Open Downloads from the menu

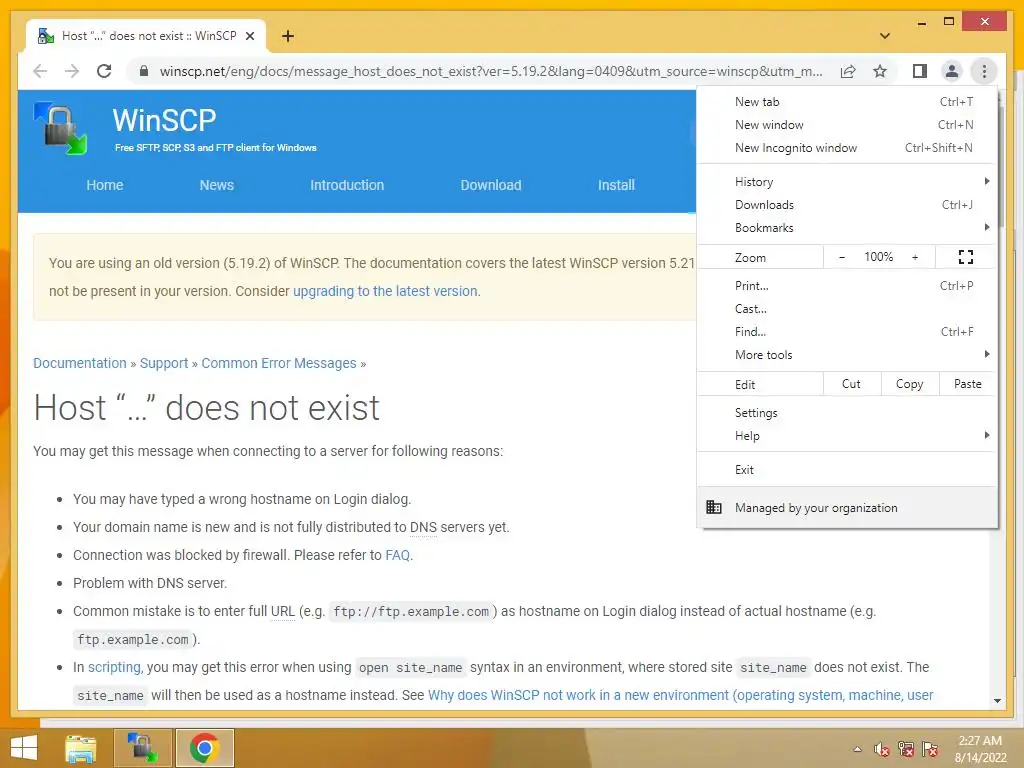(847, 204)
